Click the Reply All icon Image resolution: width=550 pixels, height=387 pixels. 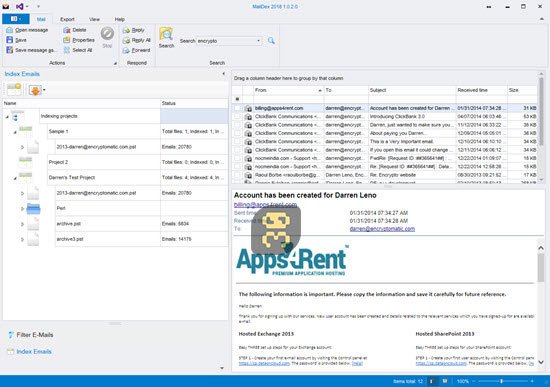[x=126, y=40]
